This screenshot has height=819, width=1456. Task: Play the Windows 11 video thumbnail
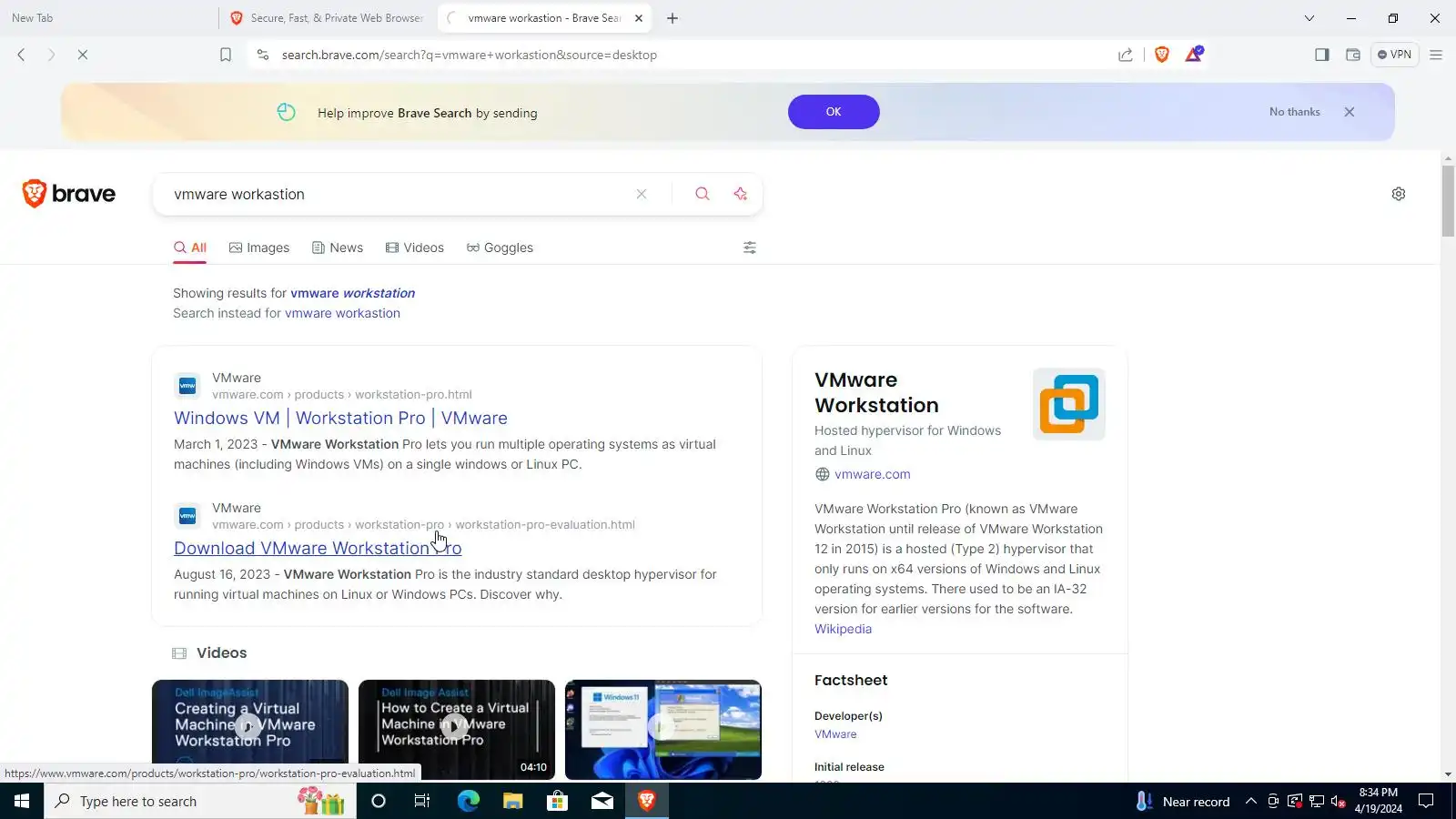coord(663,729)
